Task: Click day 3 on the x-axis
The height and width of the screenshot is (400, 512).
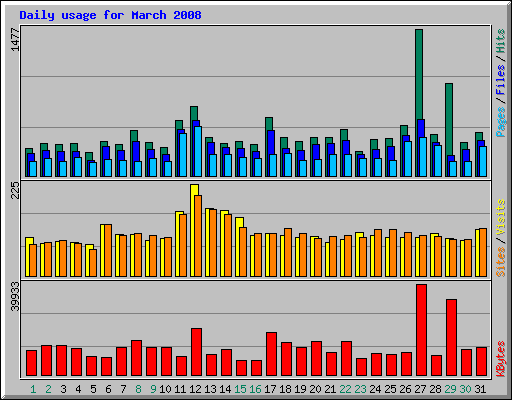Action: pyautogui.click(x=63, y=389)
